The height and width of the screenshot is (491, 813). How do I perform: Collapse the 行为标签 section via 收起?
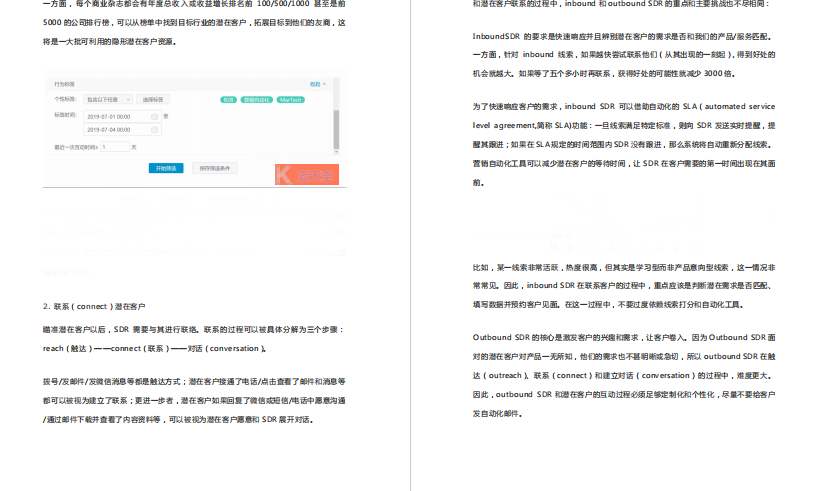click(316, 84)
